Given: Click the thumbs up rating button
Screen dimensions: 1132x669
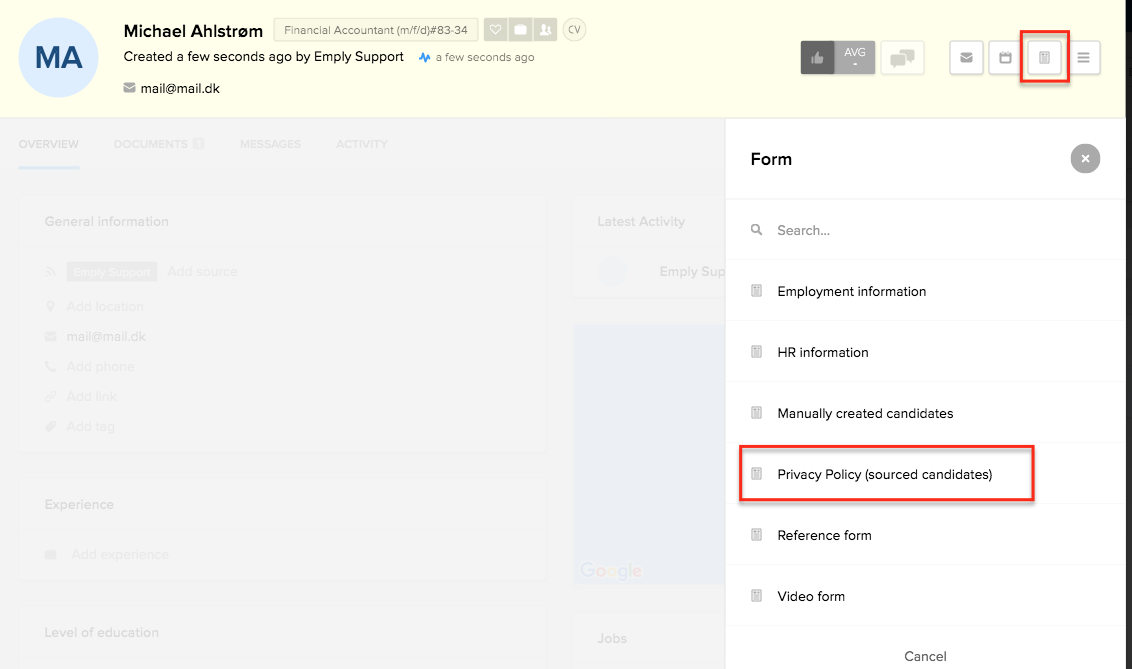Looking at the screenshot, I should click(x=818, y=58).
